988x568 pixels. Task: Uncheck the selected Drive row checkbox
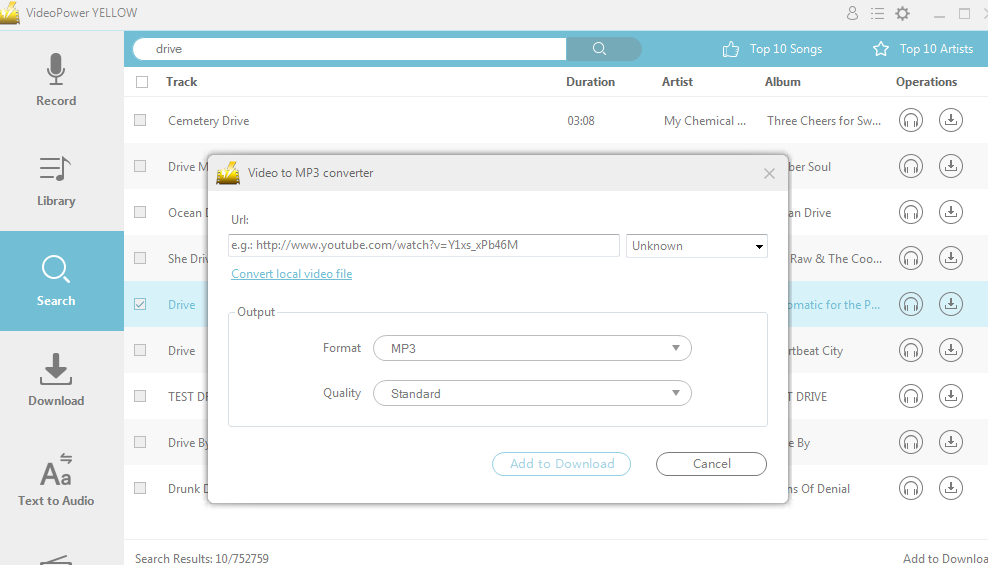[140, 304]
